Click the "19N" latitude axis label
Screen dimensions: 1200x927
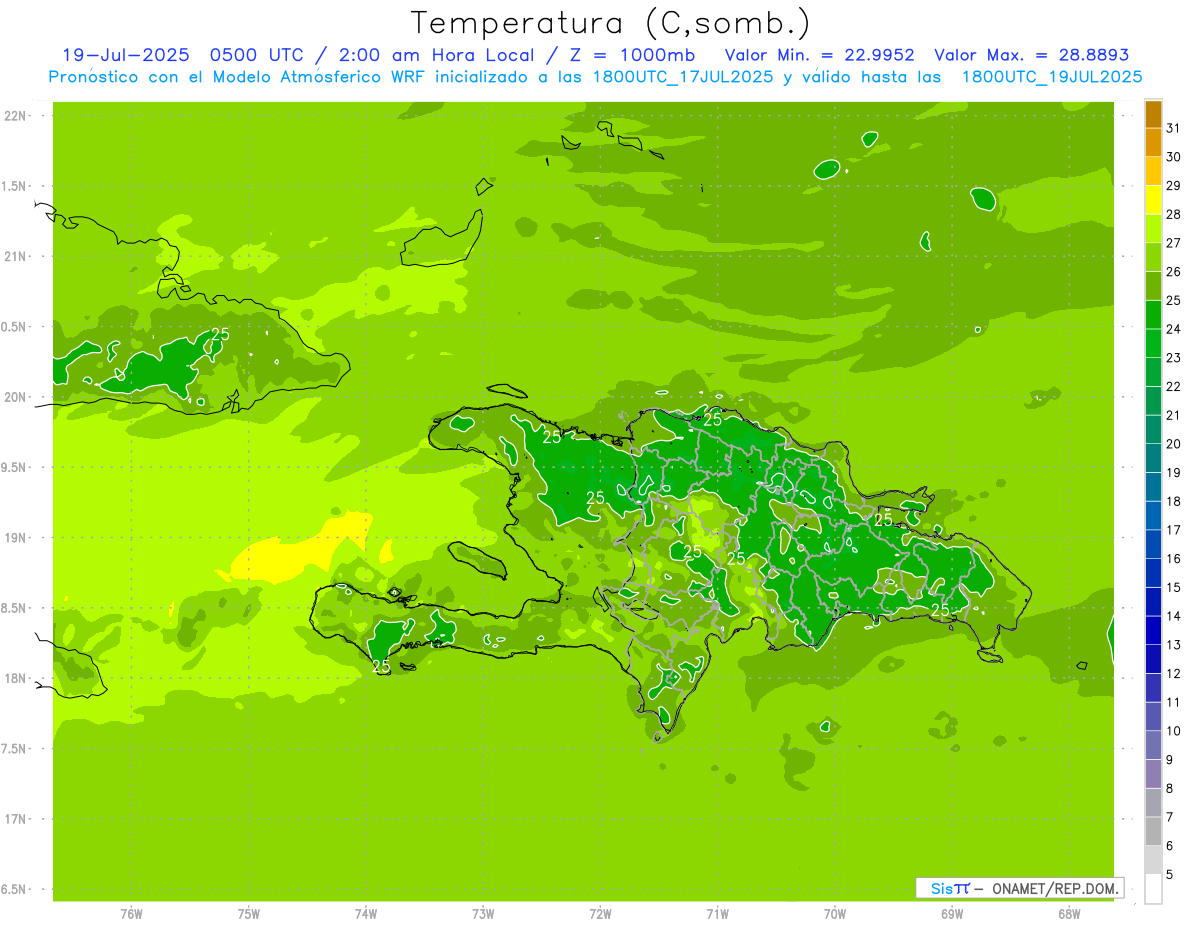14,538
